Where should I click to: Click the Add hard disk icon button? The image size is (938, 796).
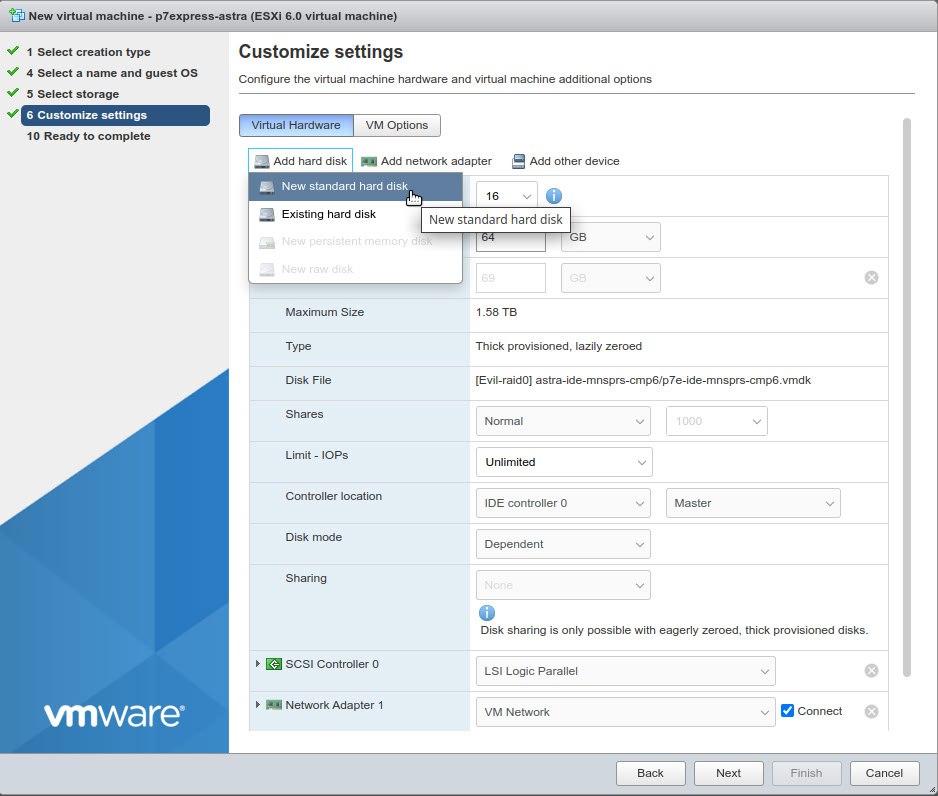click(262, 161)
